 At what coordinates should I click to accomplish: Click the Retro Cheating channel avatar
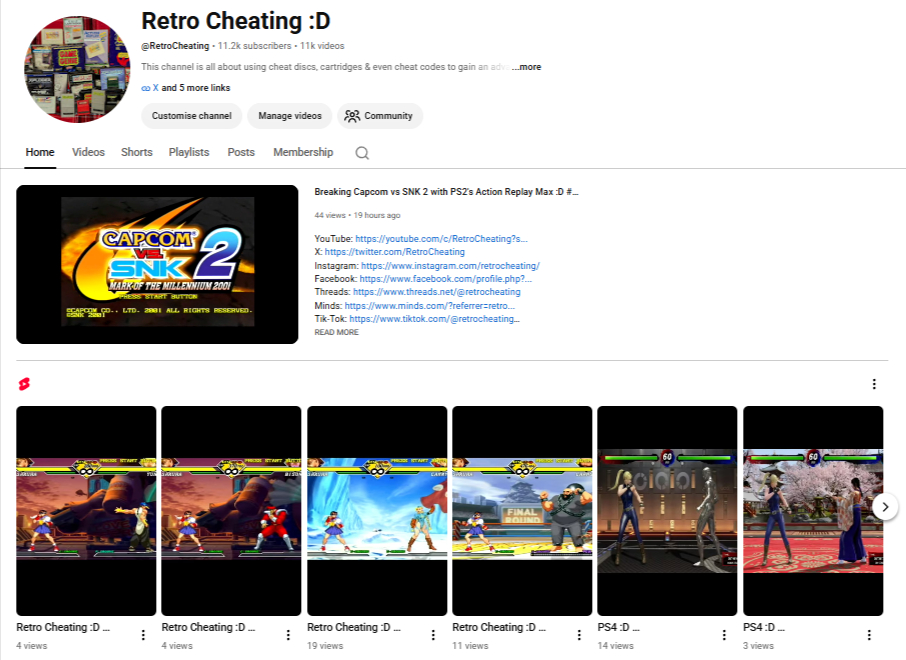77,69
